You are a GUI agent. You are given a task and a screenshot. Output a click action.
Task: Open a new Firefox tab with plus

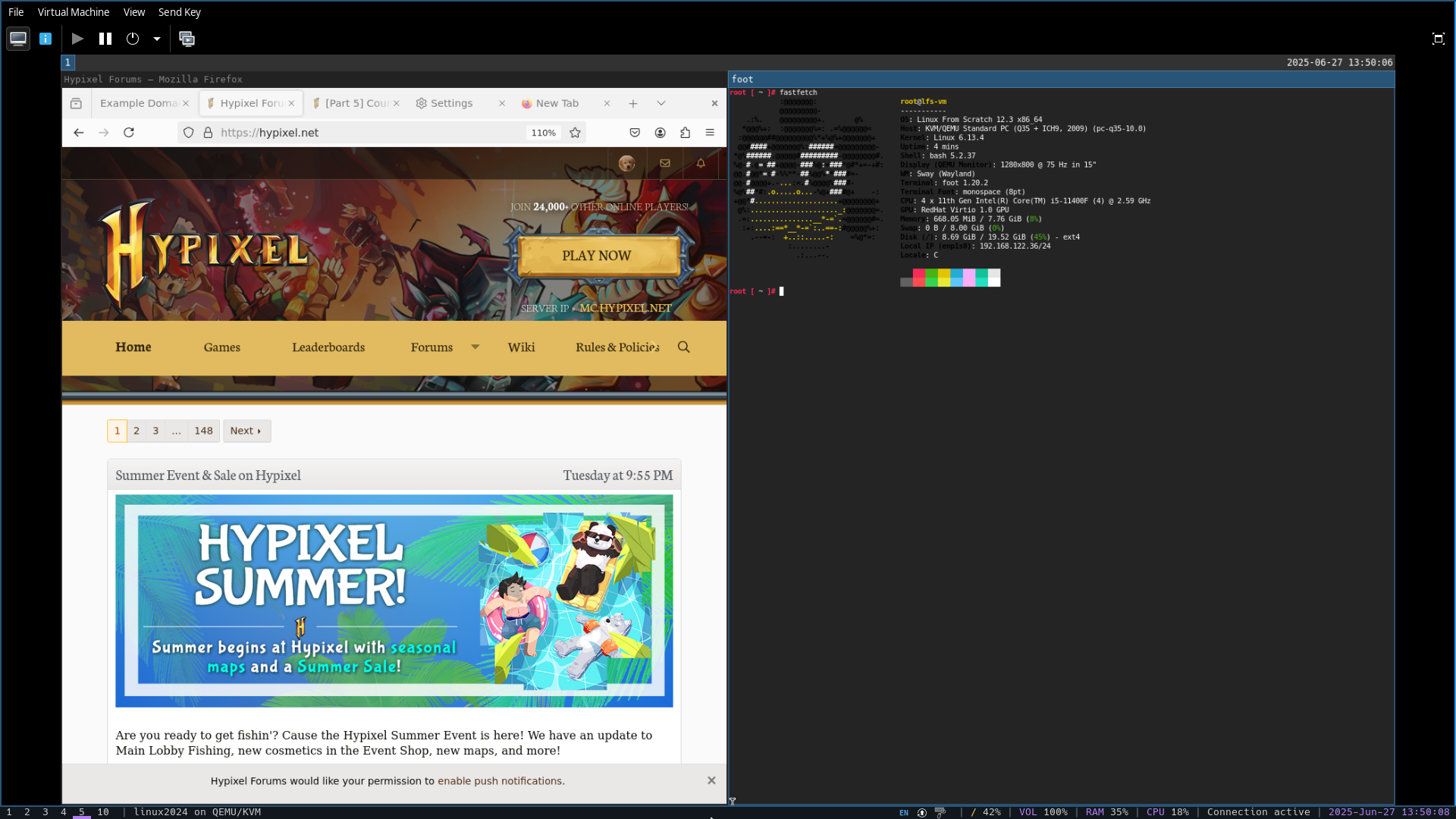tap(633, 103)
